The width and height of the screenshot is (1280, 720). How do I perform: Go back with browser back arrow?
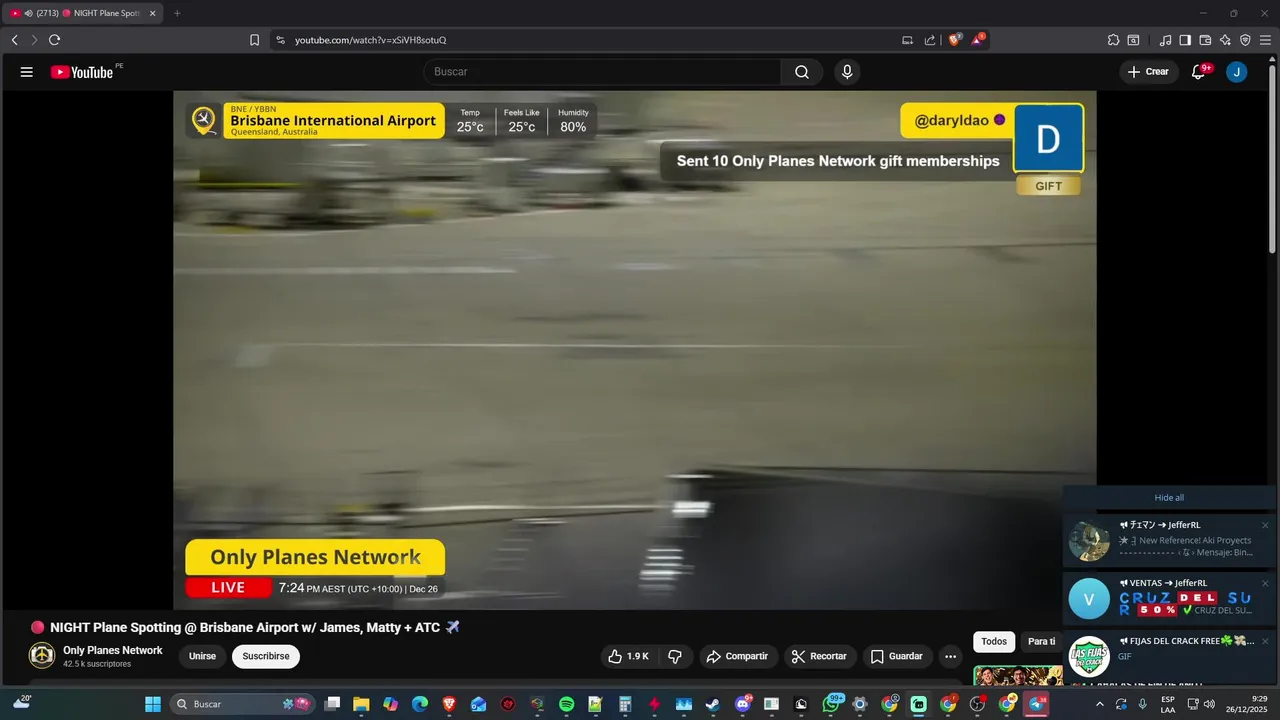click(15, 40)
